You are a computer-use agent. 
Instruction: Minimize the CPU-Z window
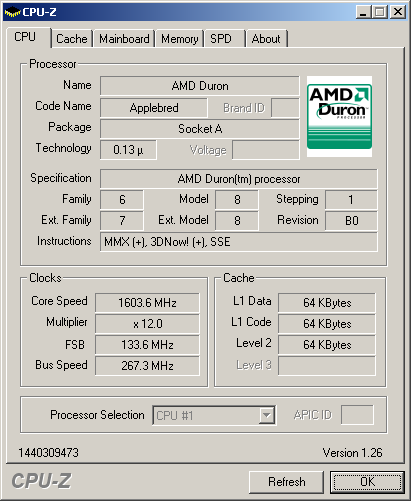[x=363, y=12]
